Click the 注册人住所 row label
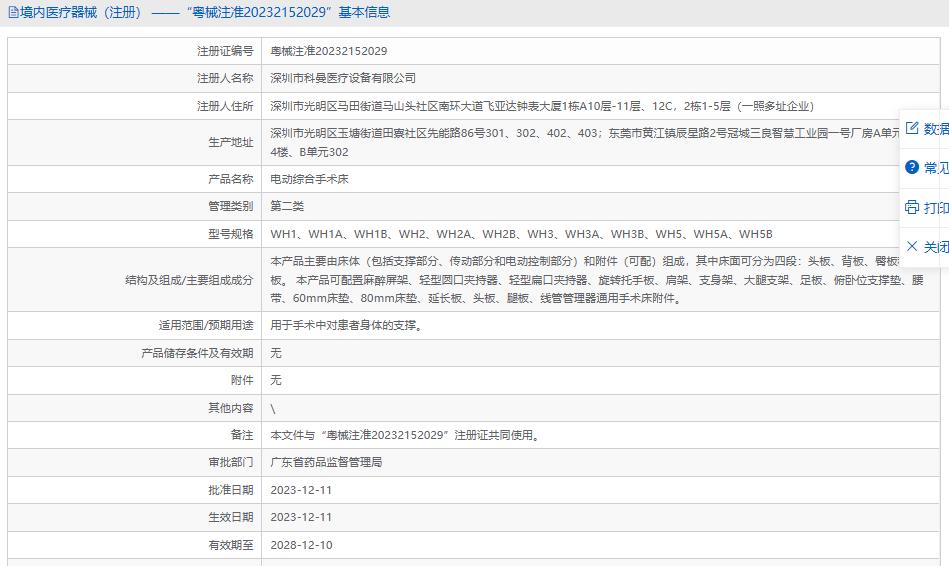This screenshot has height=566, width=949. (225, 107)
